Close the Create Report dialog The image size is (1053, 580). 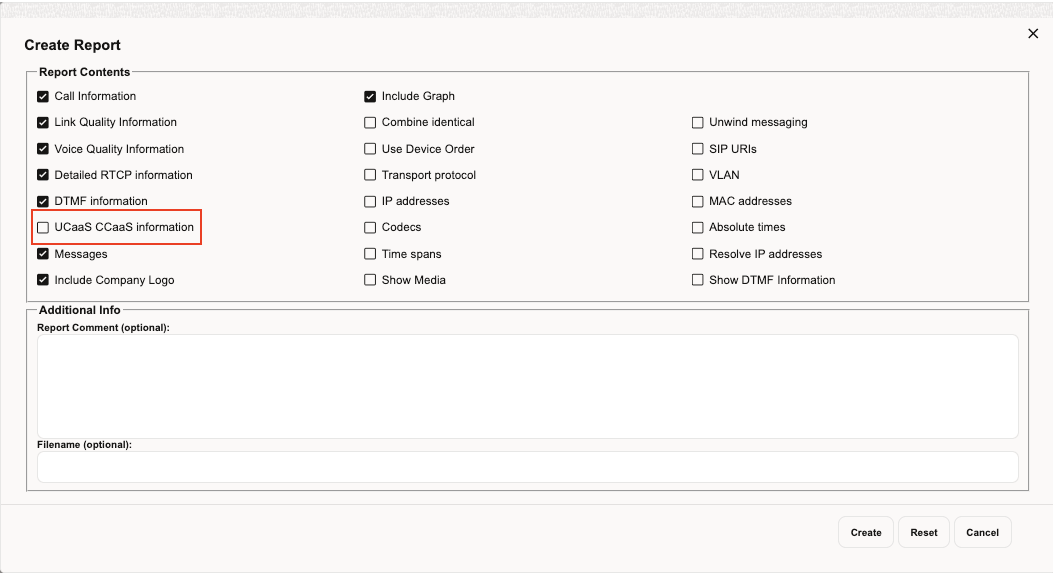1032,33
